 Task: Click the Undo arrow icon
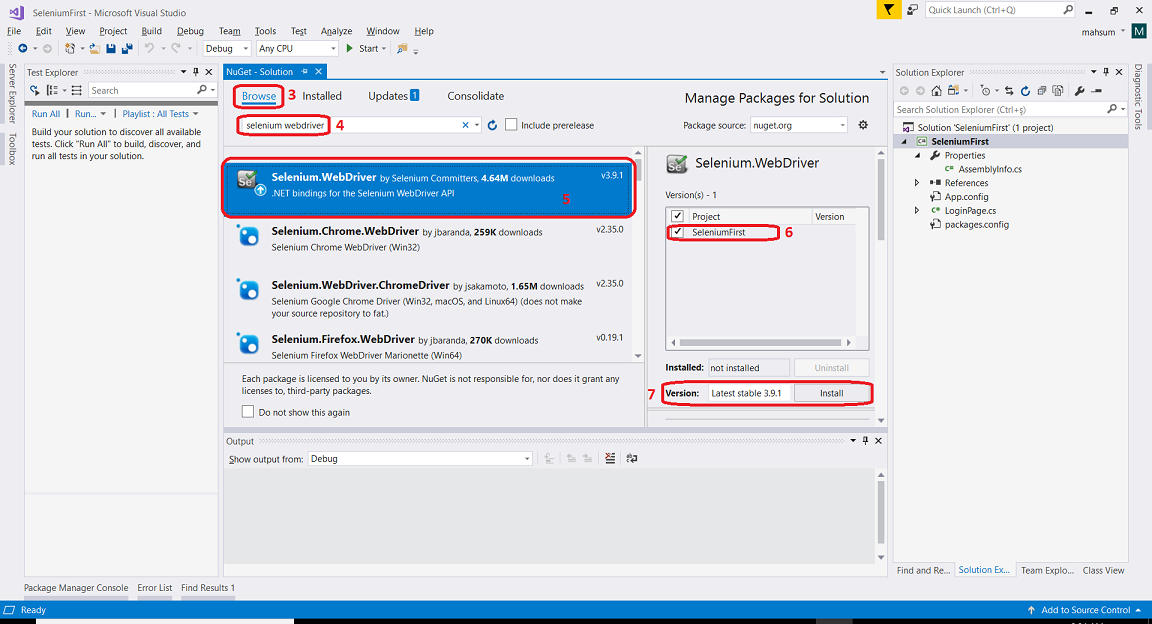[x=149, y=49]
